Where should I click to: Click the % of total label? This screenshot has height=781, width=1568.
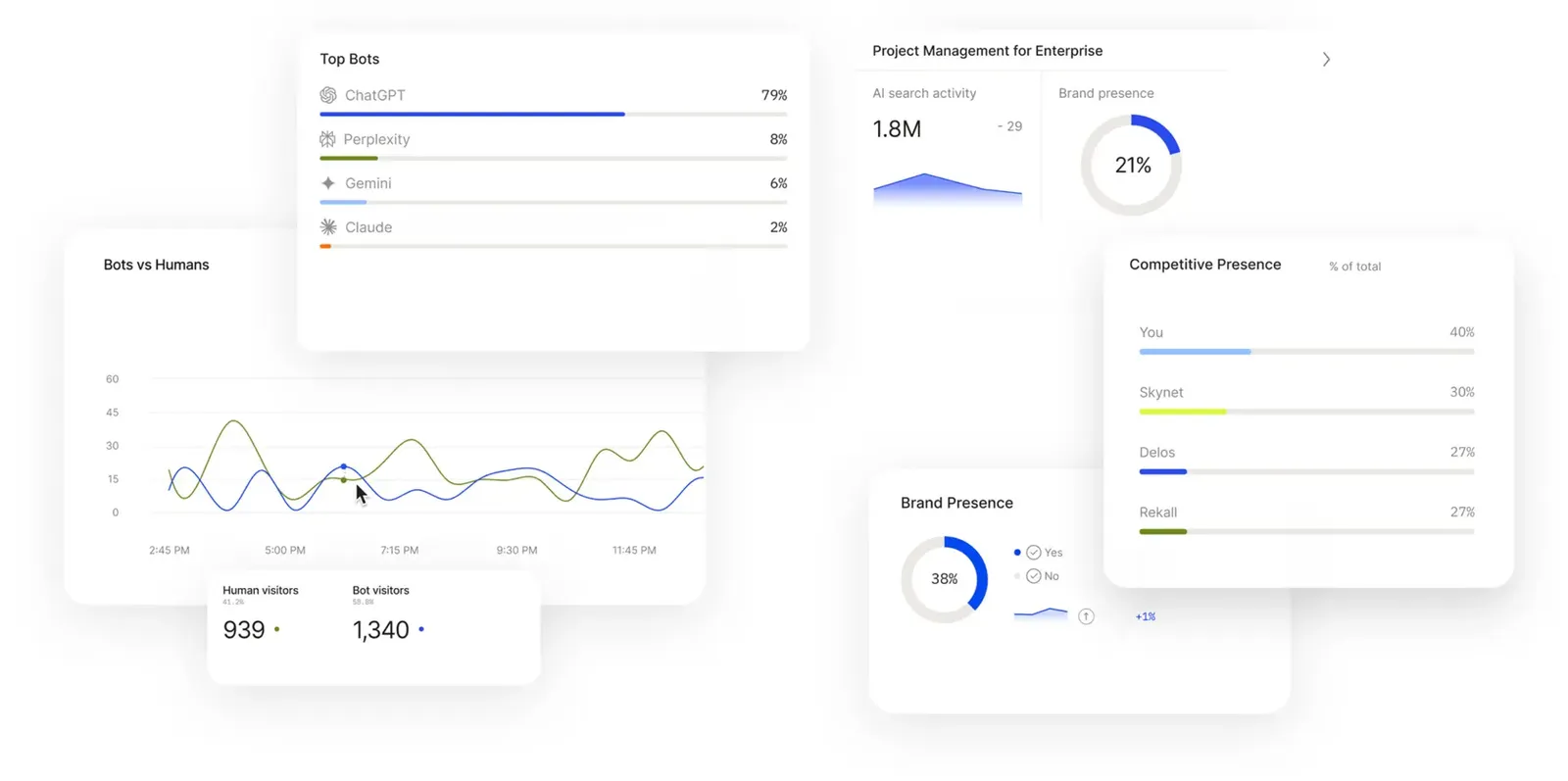(1354, 267)
